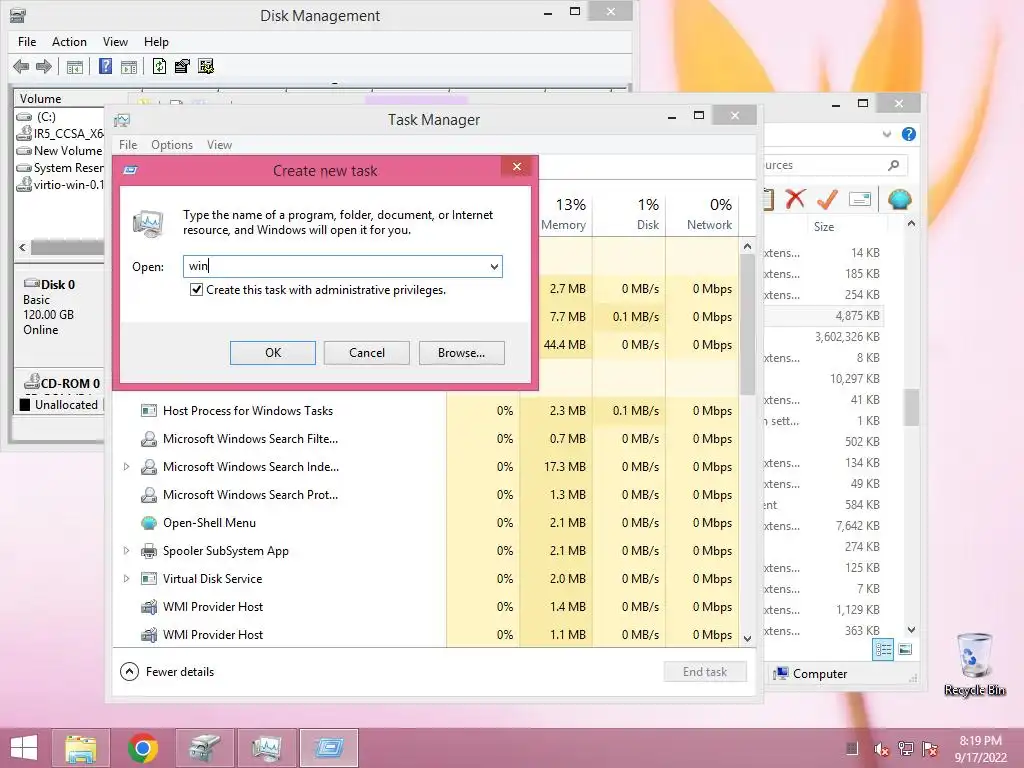The width and height of the screenshot is (1024, 768).
Task: Open Disk Management properties toolbar icon
Action: point(182,66)
